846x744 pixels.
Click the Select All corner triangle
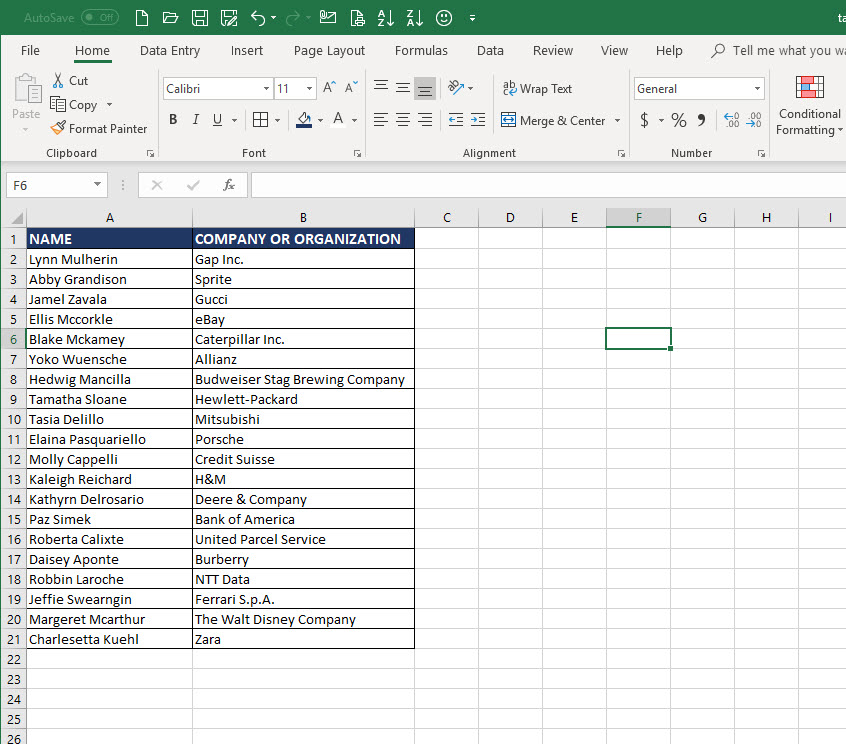point(16,217)
